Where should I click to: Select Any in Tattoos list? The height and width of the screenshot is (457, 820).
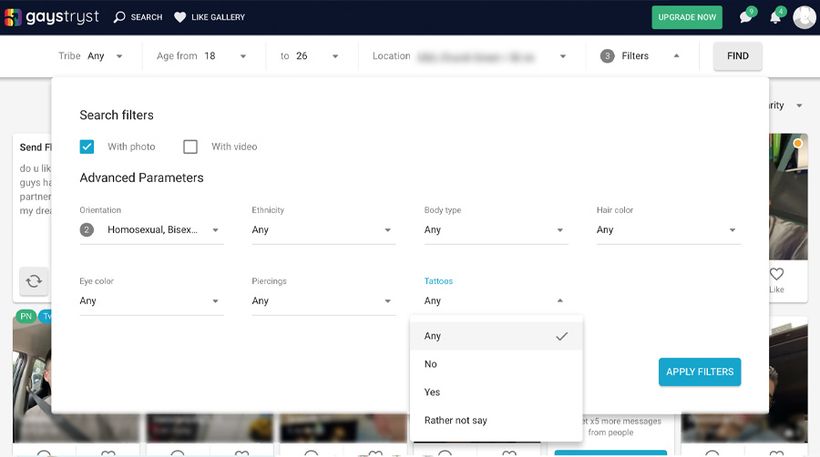click(x=496, y=336)
